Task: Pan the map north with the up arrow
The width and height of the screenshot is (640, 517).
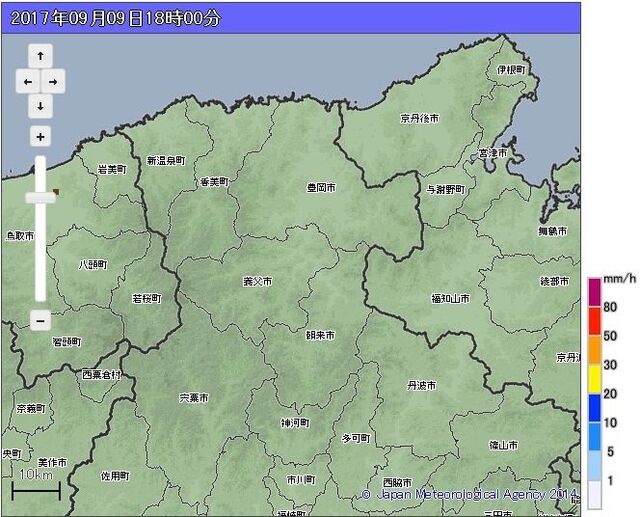Action: pos(40,56)
